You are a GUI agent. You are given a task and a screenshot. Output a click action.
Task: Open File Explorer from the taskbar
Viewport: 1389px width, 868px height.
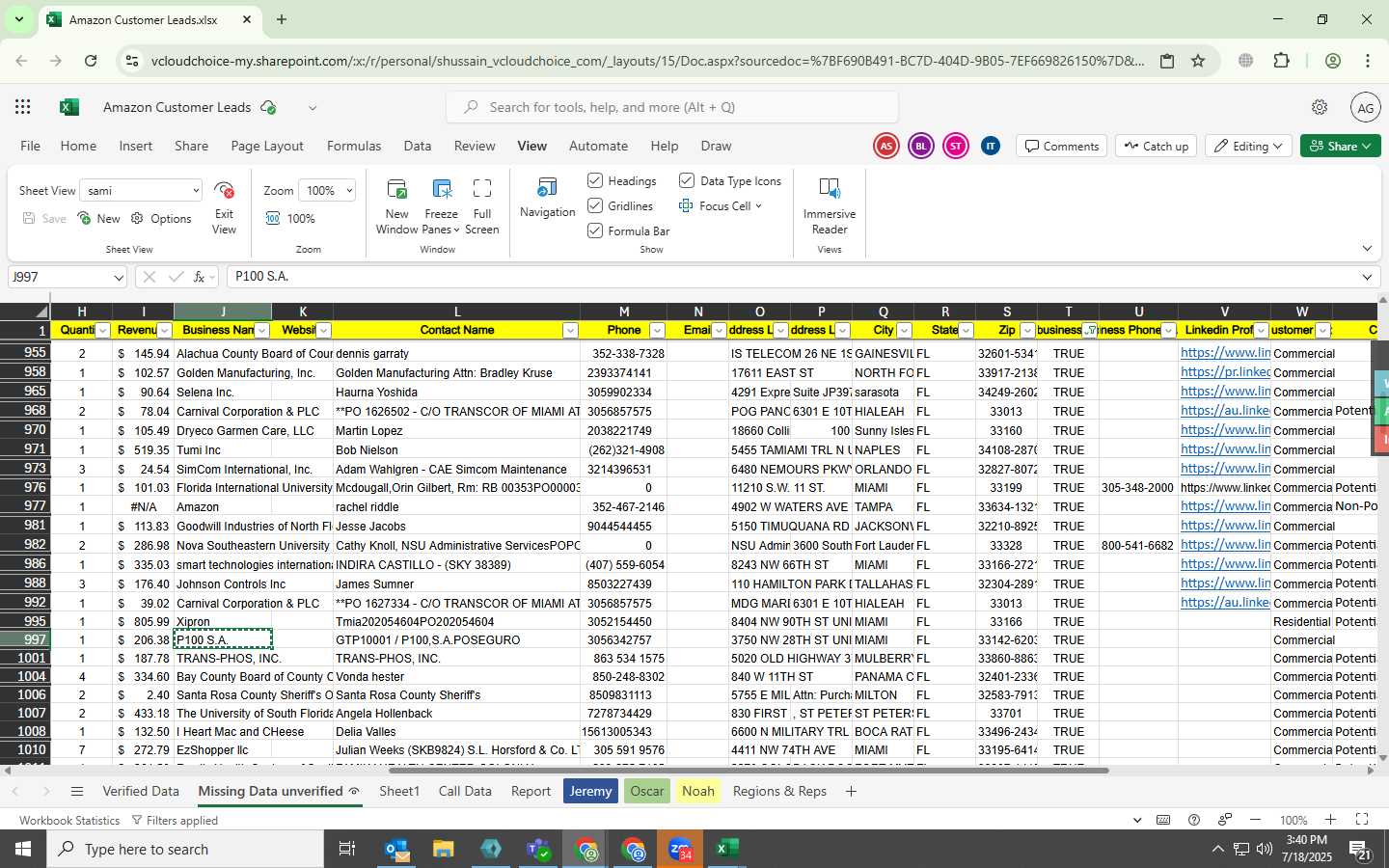click(x=444, y=850)
